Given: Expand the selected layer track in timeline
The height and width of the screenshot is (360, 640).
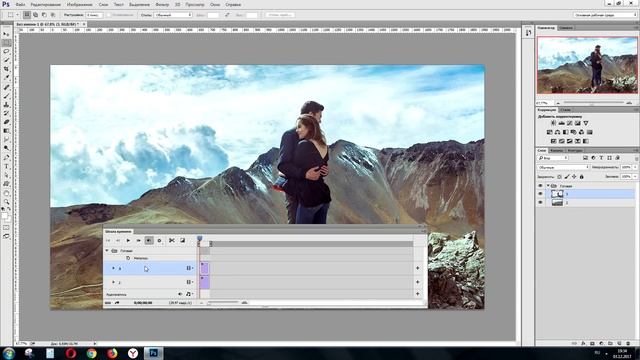Looking at the screenshot, I should click(113, 268).
